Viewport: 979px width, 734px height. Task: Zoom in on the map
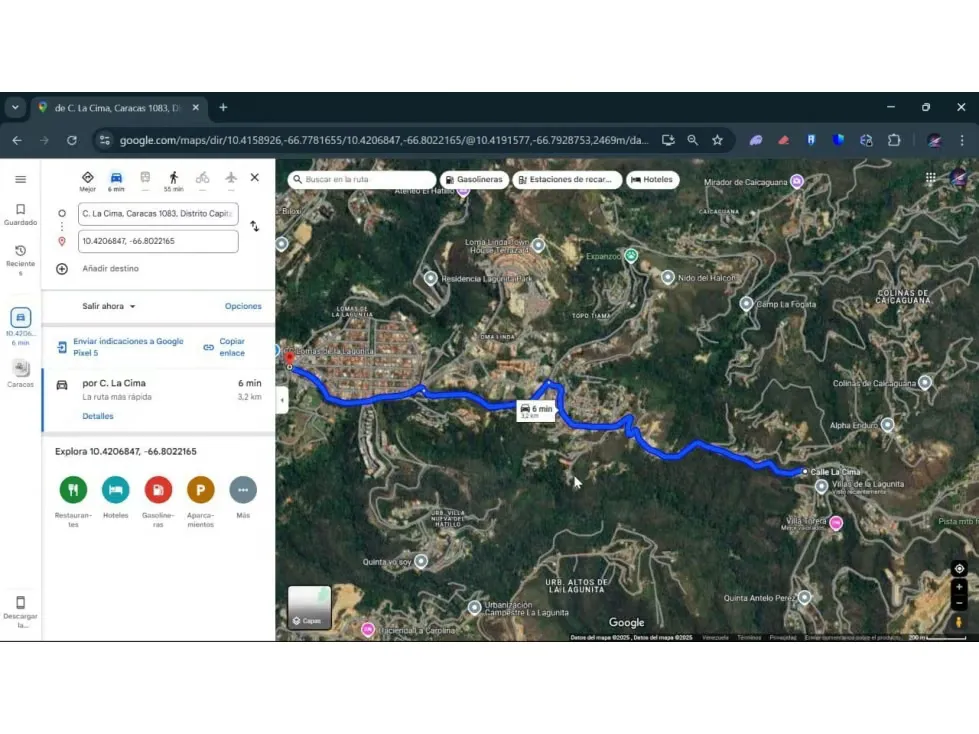click(x=959, y=587)
